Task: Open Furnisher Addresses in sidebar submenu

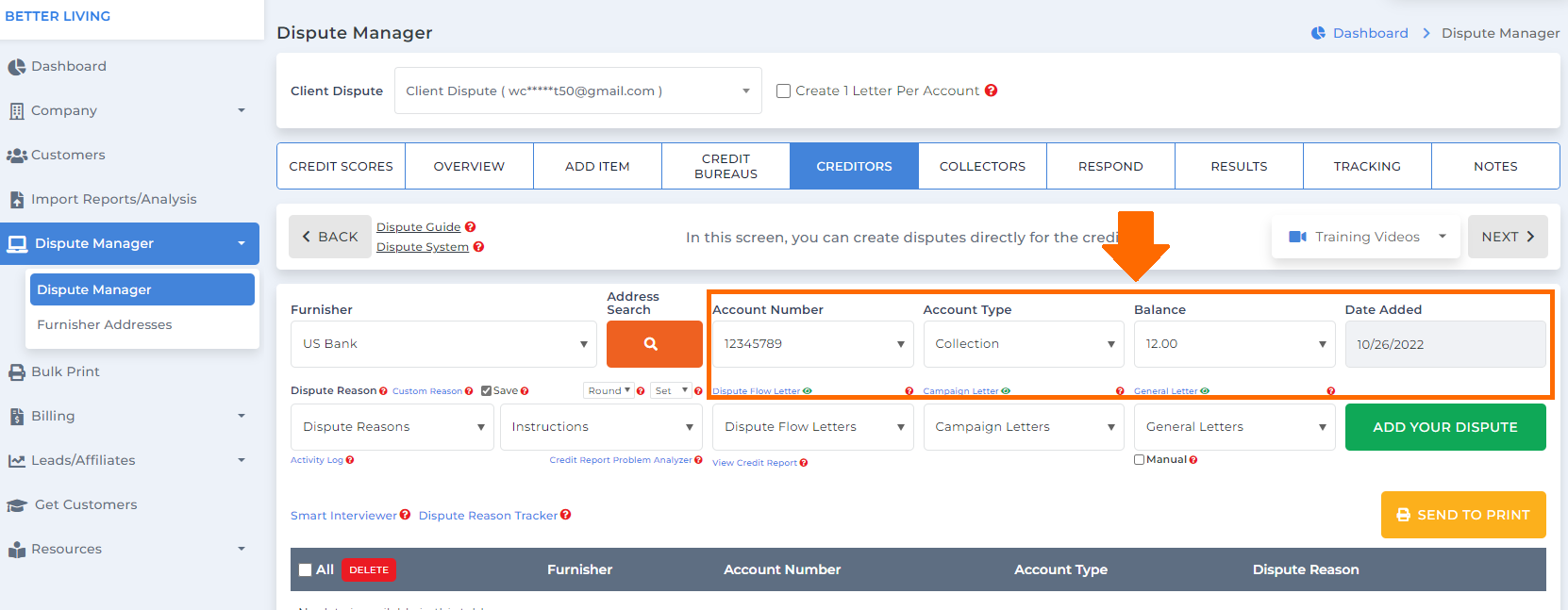Action: coord(105,324)
